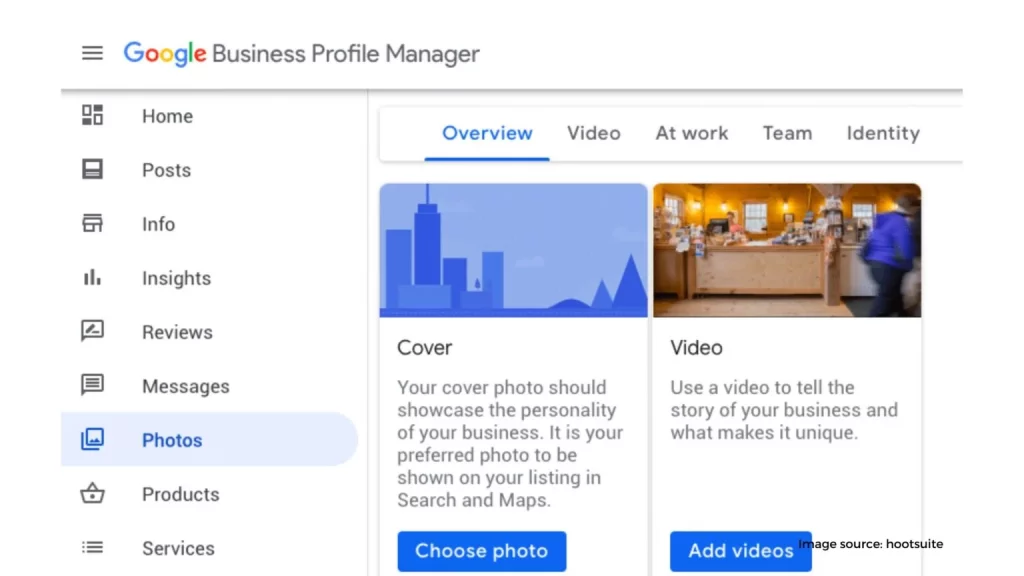
Task: Click the Posts icon in sidebar
Action: [92, 169]
